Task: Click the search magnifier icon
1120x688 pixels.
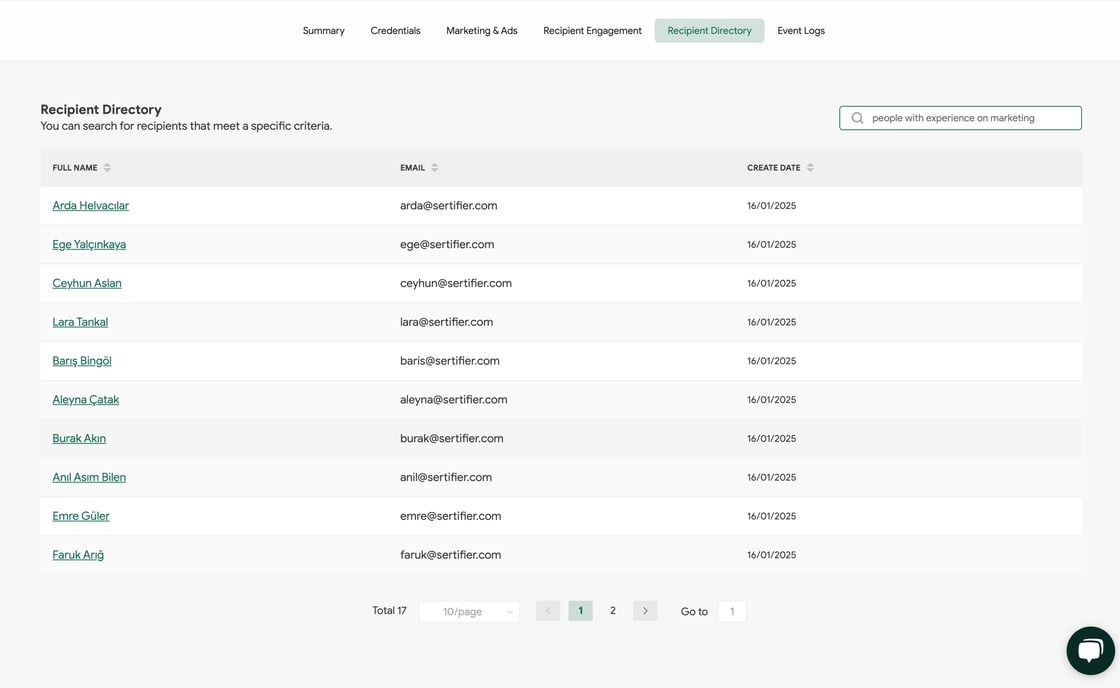Action: tap(857, 118)
